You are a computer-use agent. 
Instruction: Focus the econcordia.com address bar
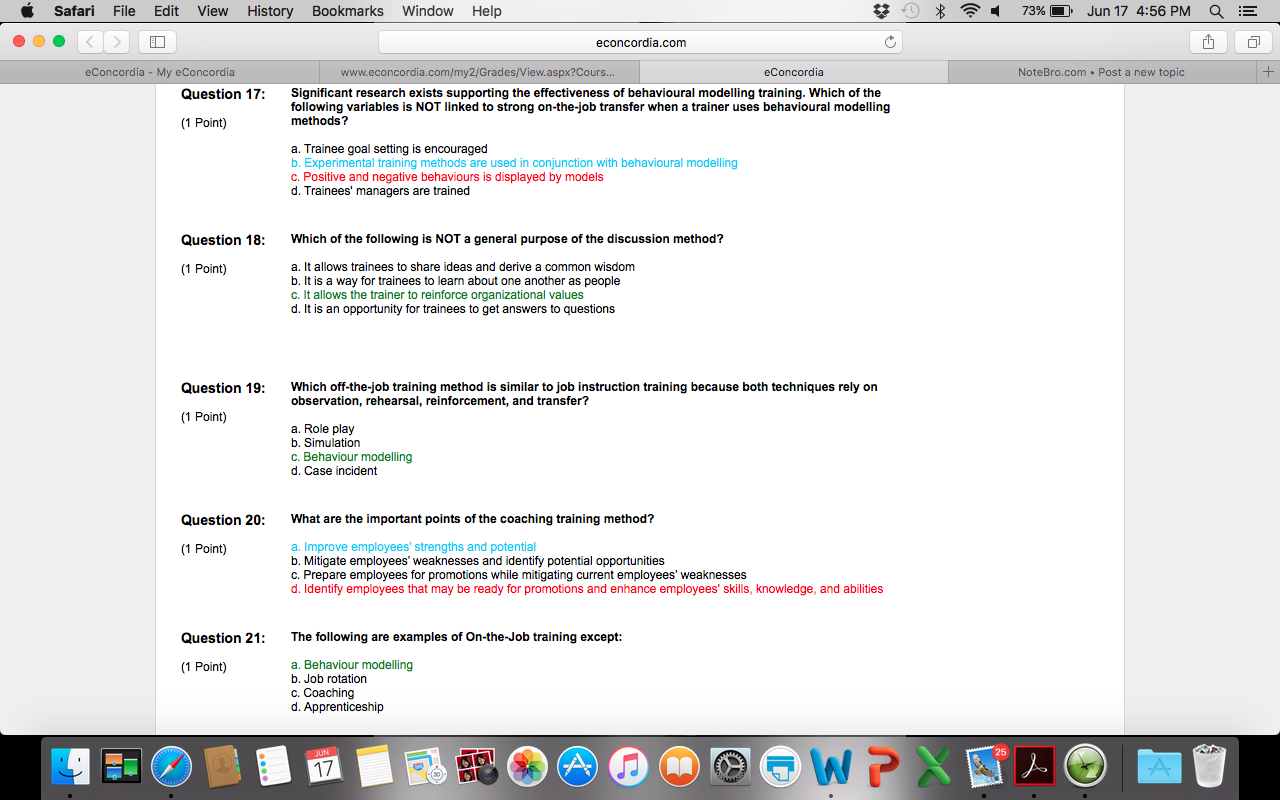pos(640,42)
